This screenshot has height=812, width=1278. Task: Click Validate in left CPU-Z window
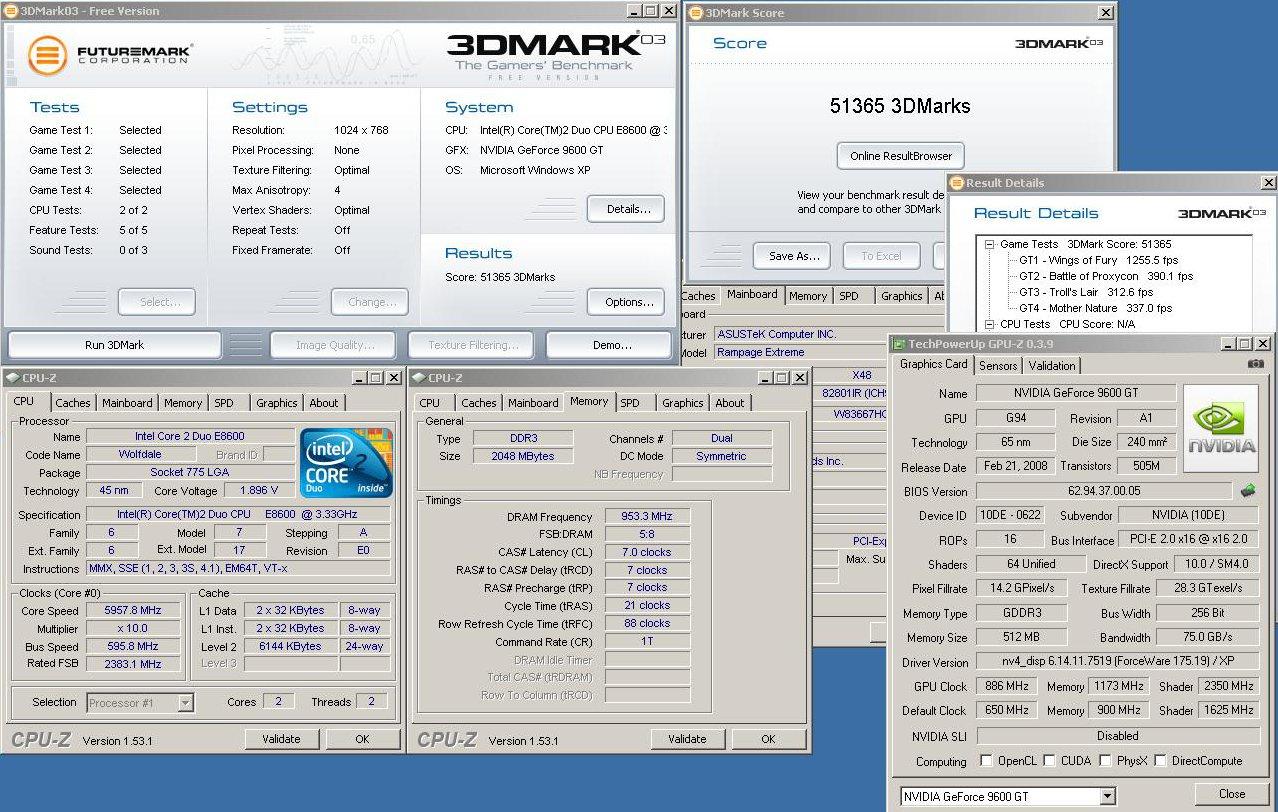tap(281, 739)
